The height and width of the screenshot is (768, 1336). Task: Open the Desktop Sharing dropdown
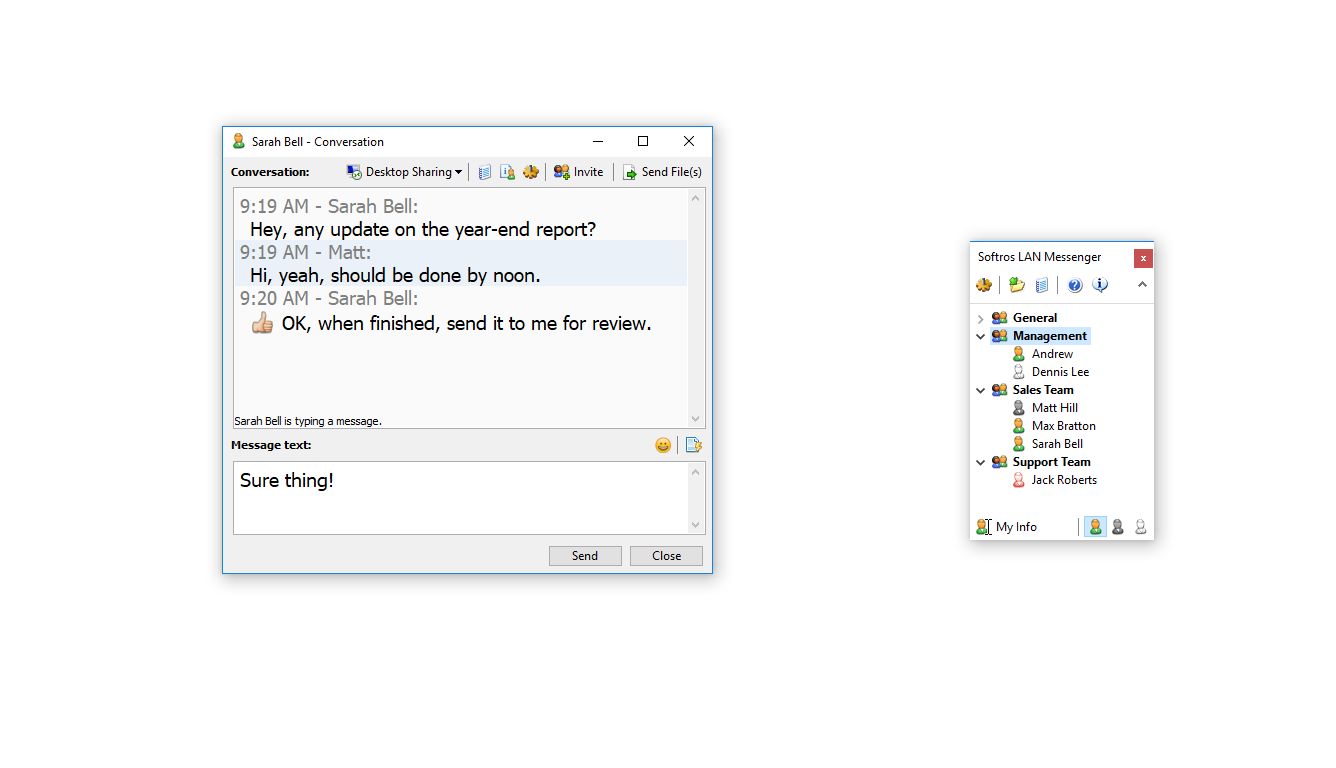404,171
